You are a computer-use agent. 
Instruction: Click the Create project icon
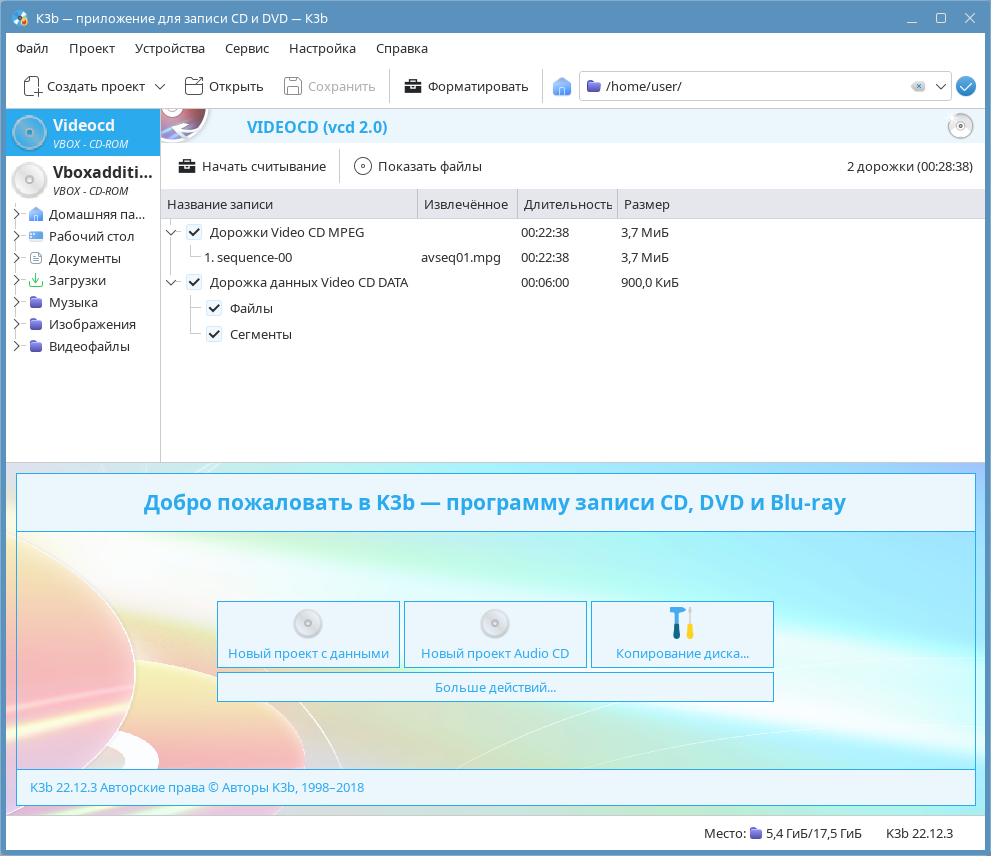(33, 86)
